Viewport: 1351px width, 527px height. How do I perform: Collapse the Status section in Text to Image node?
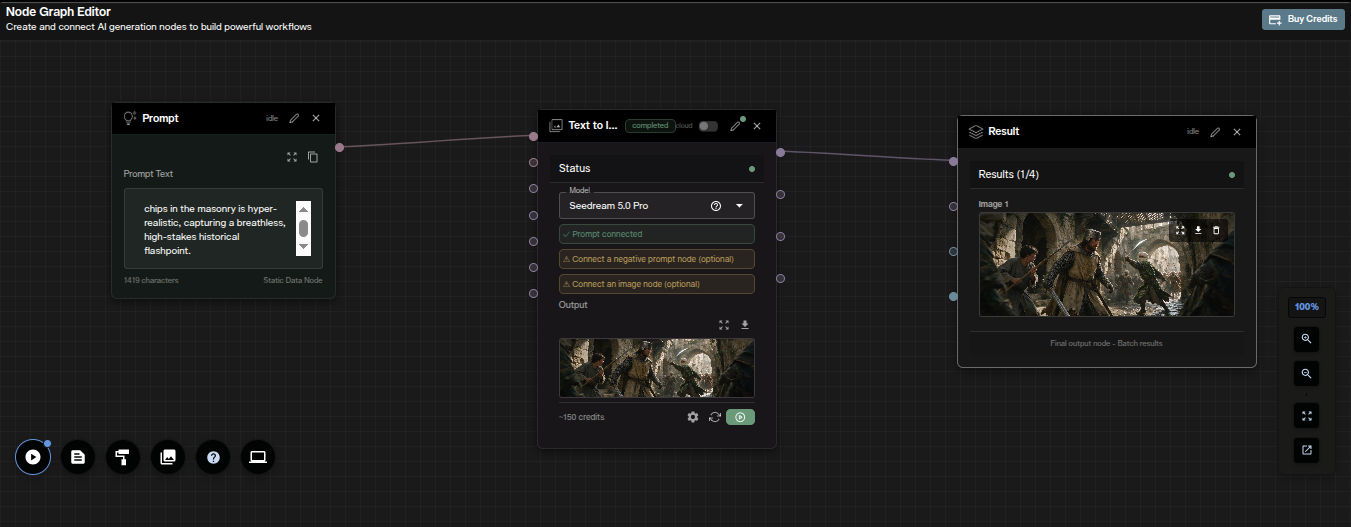657,169
